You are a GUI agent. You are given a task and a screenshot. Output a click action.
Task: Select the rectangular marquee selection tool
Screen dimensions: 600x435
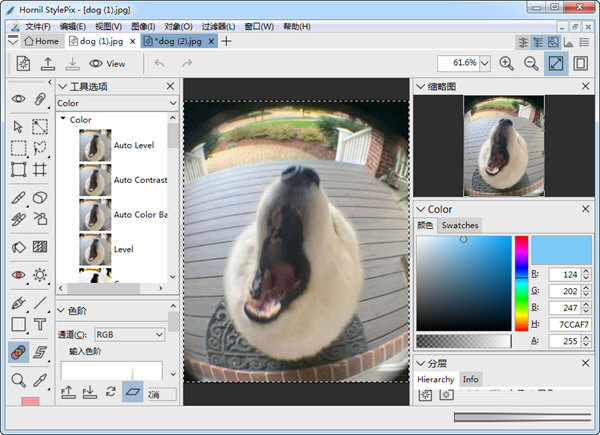click(18, 148)
